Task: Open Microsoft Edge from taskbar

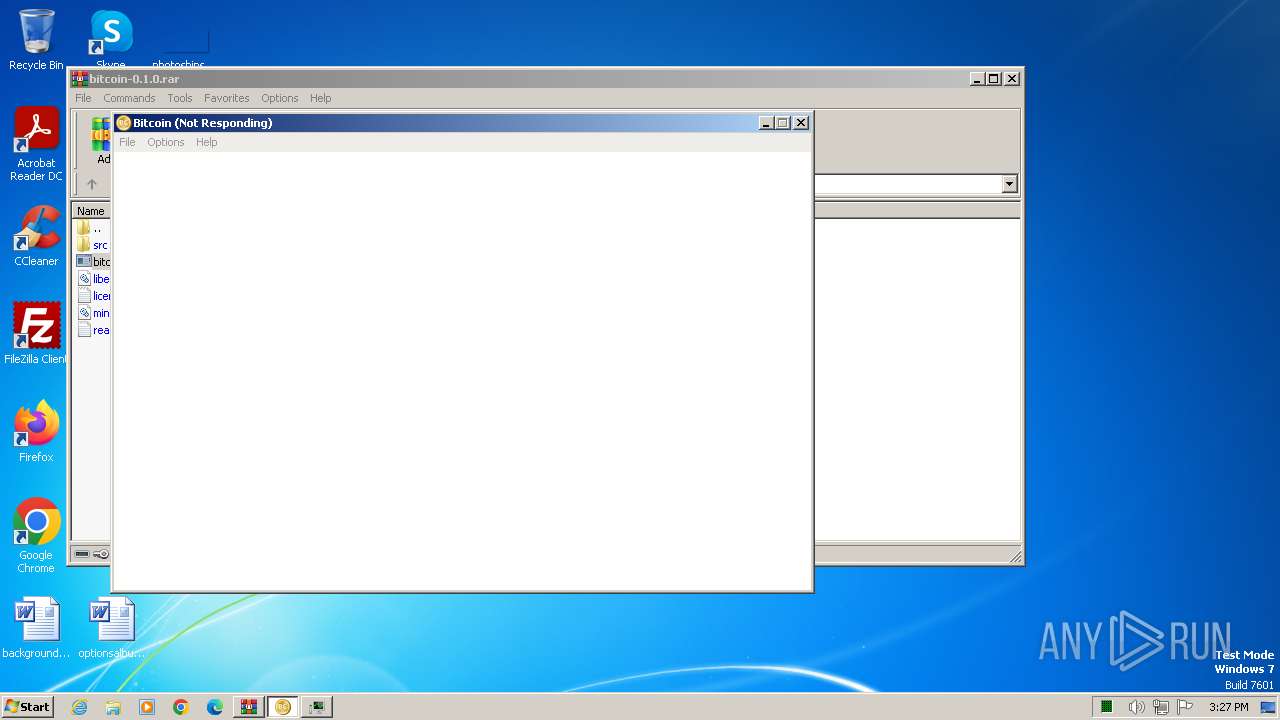Action: click(215, 707)
